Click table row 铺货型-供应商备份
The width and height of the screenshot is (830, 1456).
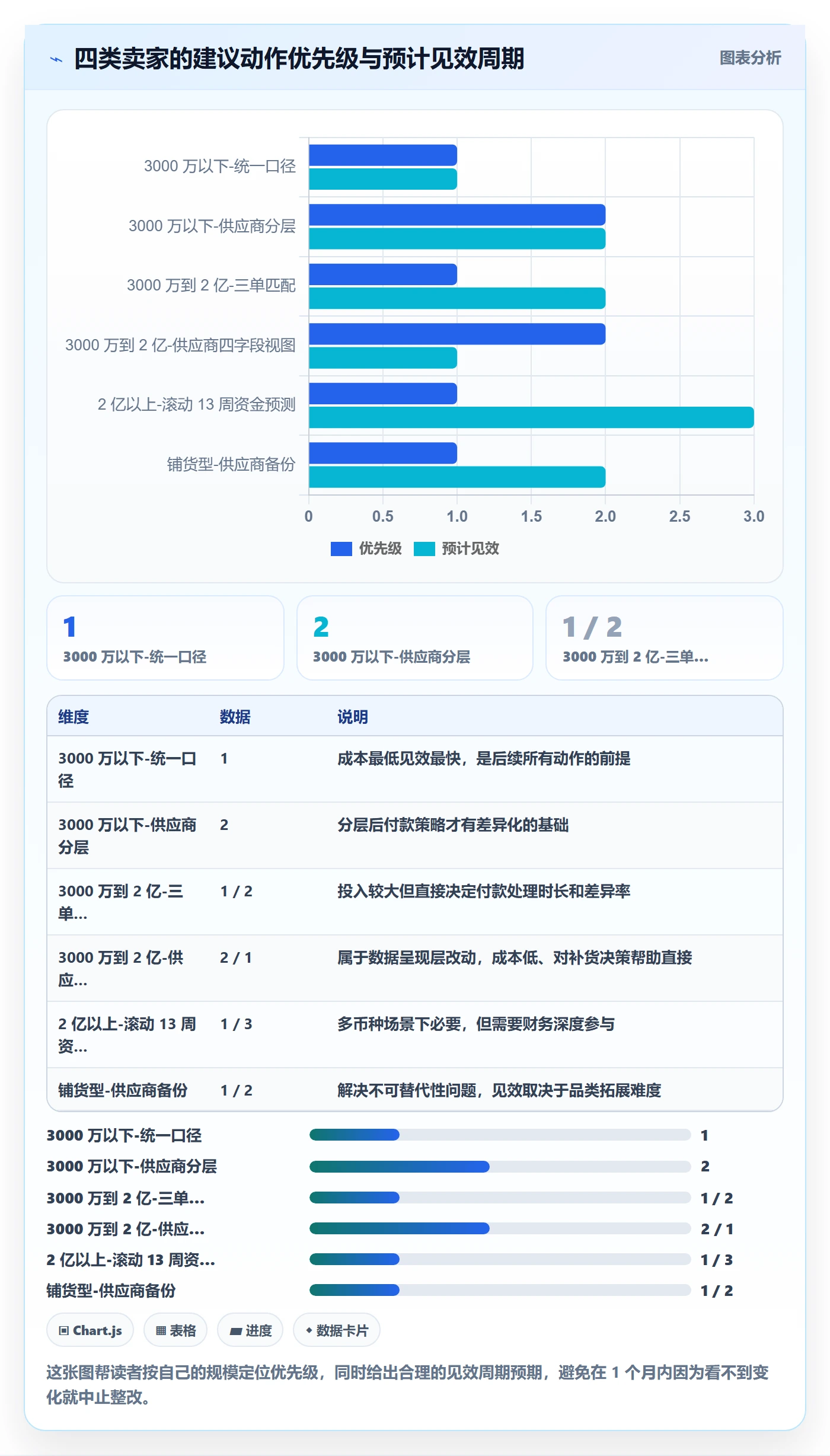(x=415, y=1090)
